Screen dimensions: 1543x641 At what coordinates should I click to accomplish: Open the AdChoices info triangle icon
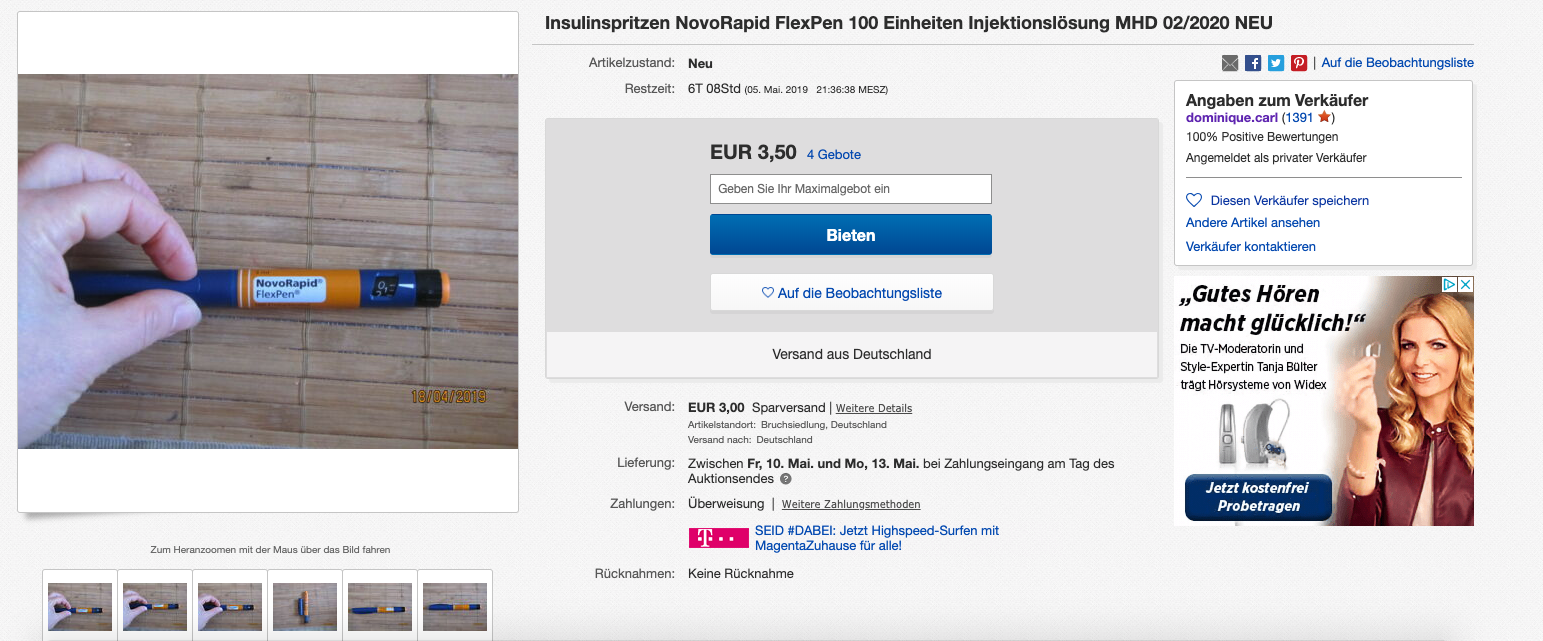(x=1448, y=285)
